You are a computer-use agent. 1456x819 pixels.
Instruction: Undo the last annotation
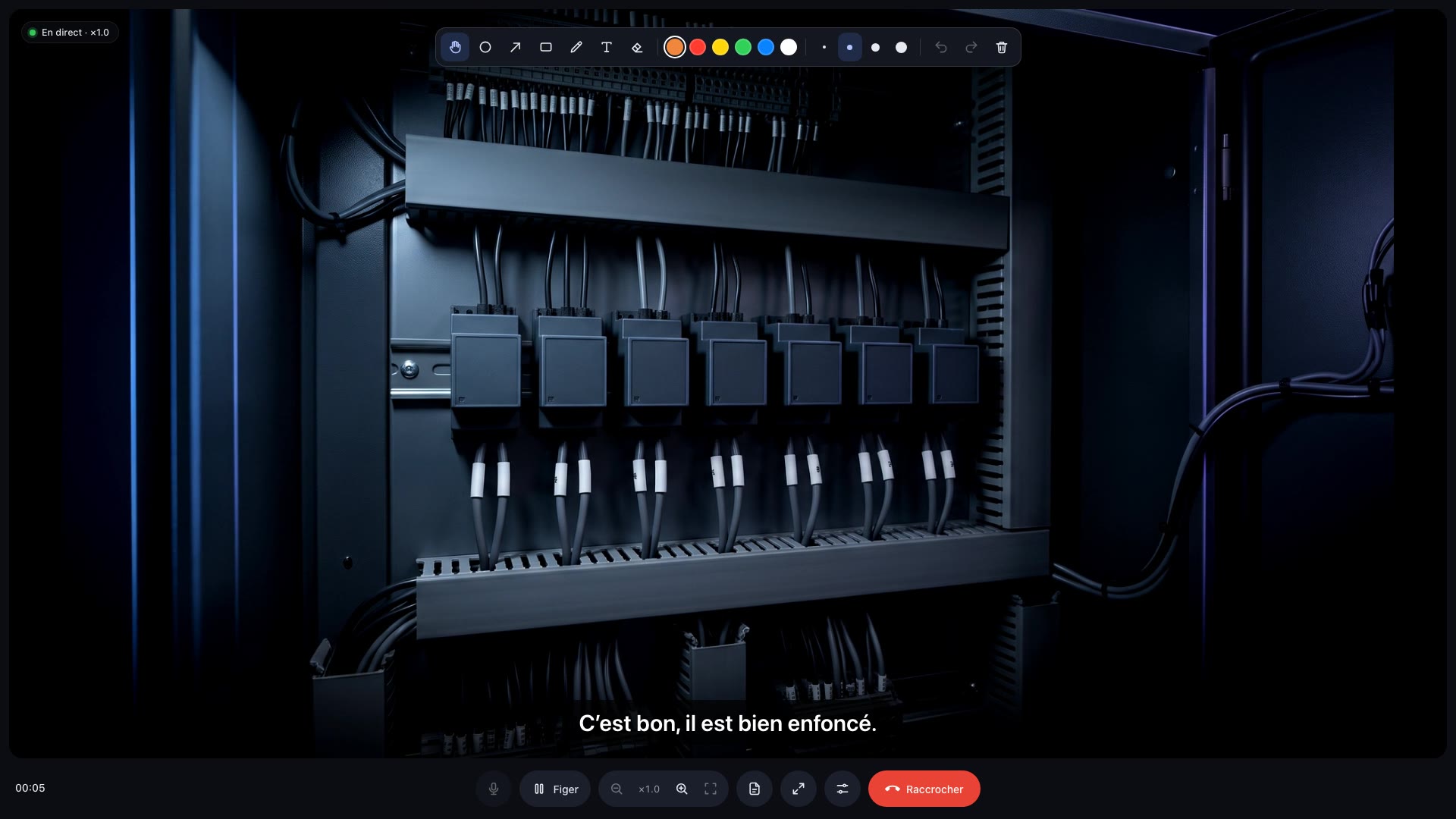click(941, 47)
